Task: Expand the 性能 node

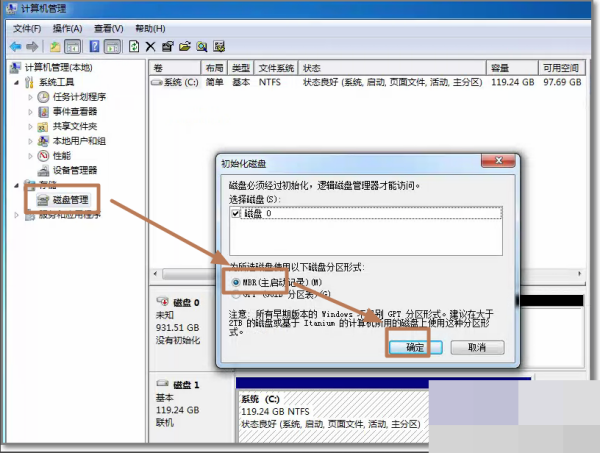Action: pos(30,156)
